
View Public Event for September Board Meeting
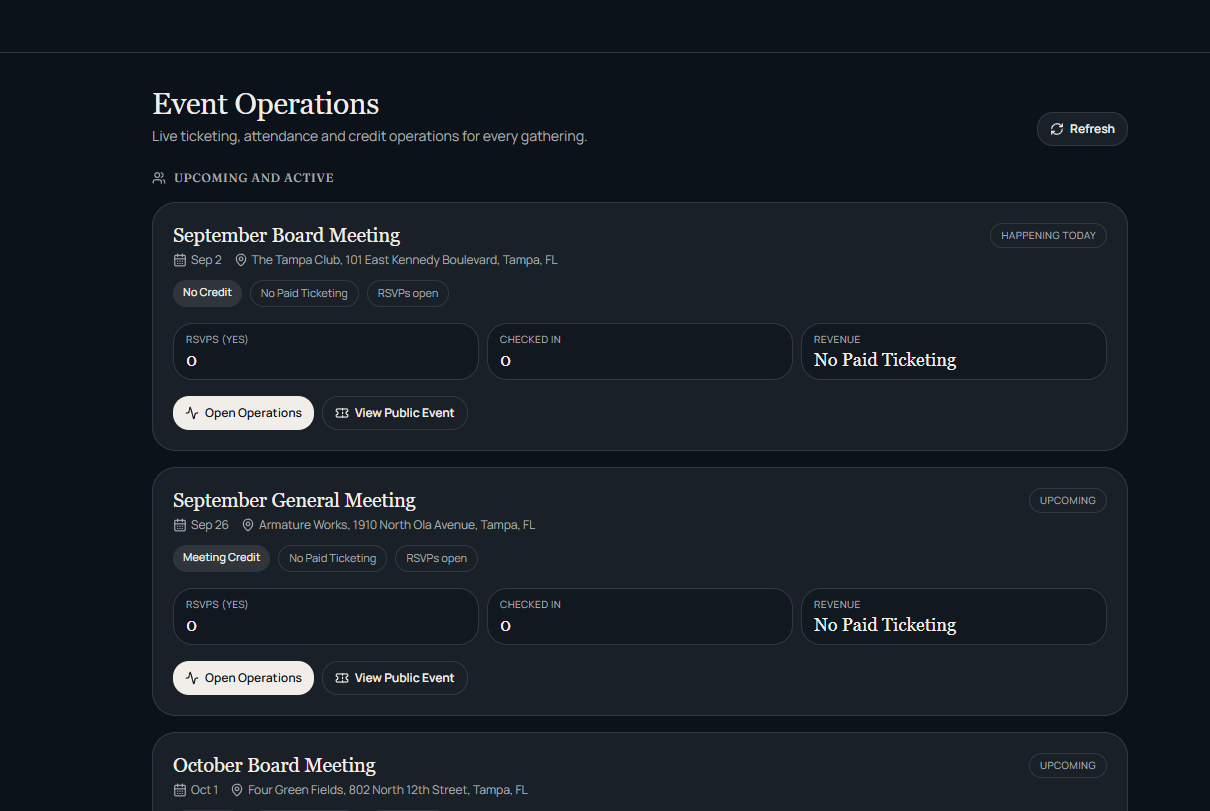[395, 413]
